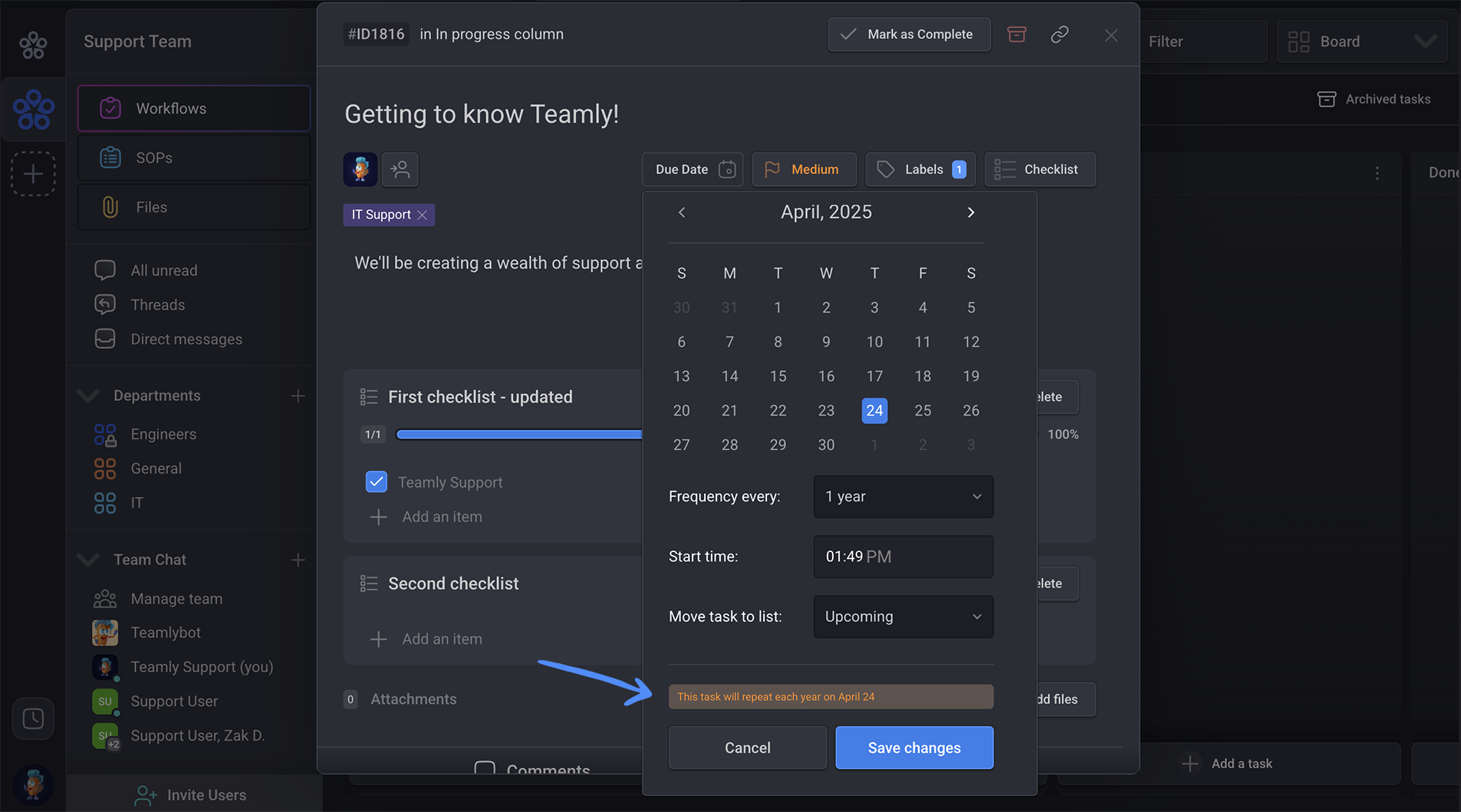Open the IT department
This screenshot has width=1461, height=812.
click(137, 503)
